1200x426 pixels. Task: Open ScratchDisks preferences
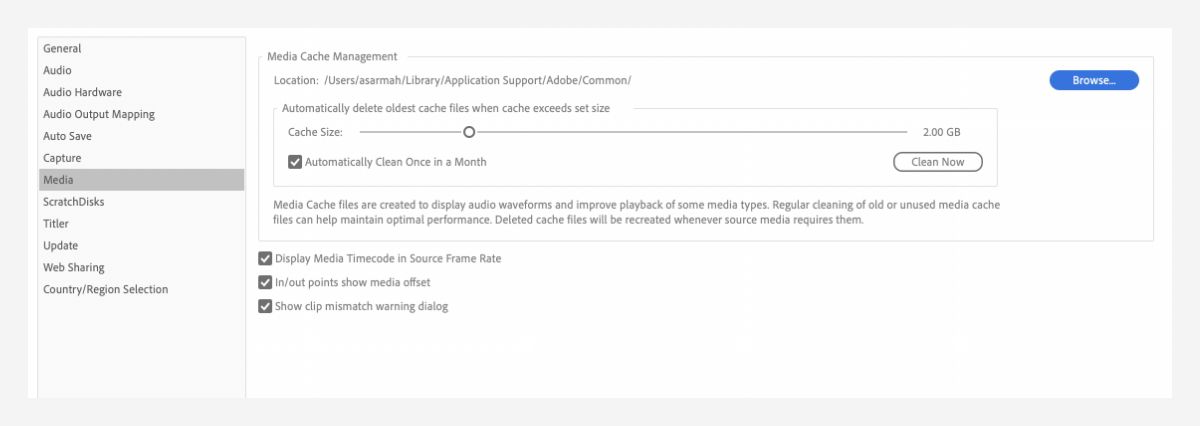coord(73,202)
